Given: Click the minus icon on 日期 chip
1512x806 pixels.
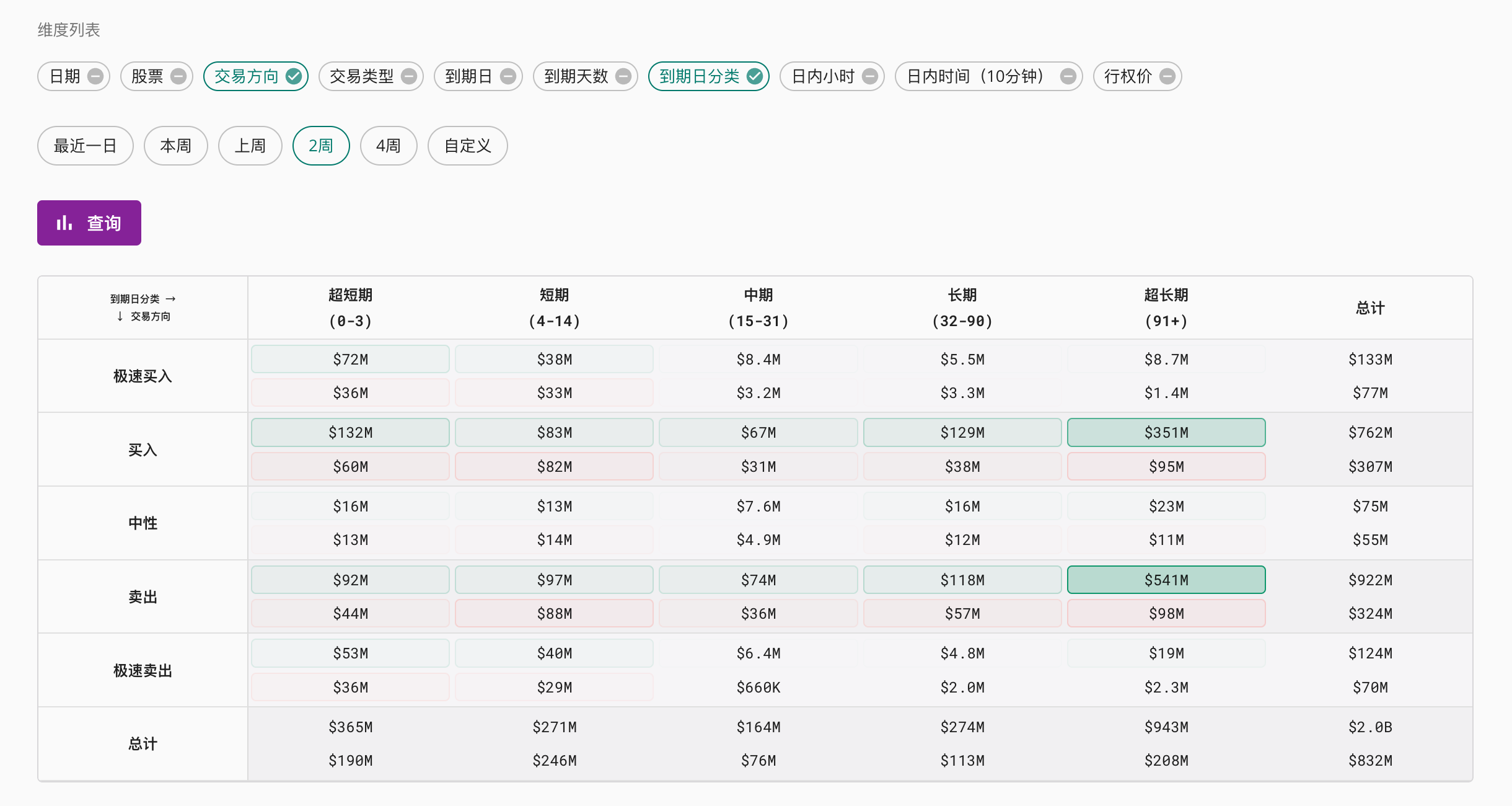Looking at the screenshot, I should [95, 76].
